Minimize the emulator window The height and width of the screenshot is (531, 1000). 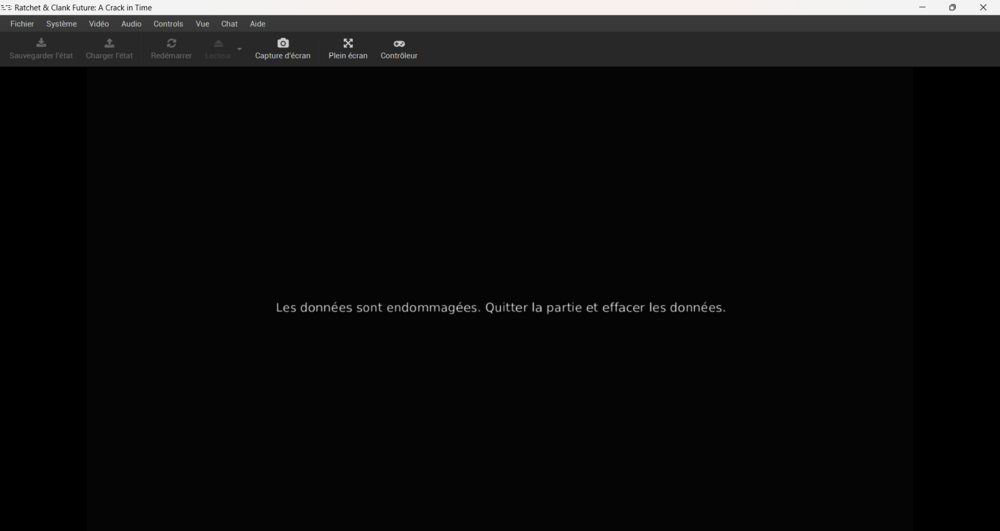tap(921, 7)
